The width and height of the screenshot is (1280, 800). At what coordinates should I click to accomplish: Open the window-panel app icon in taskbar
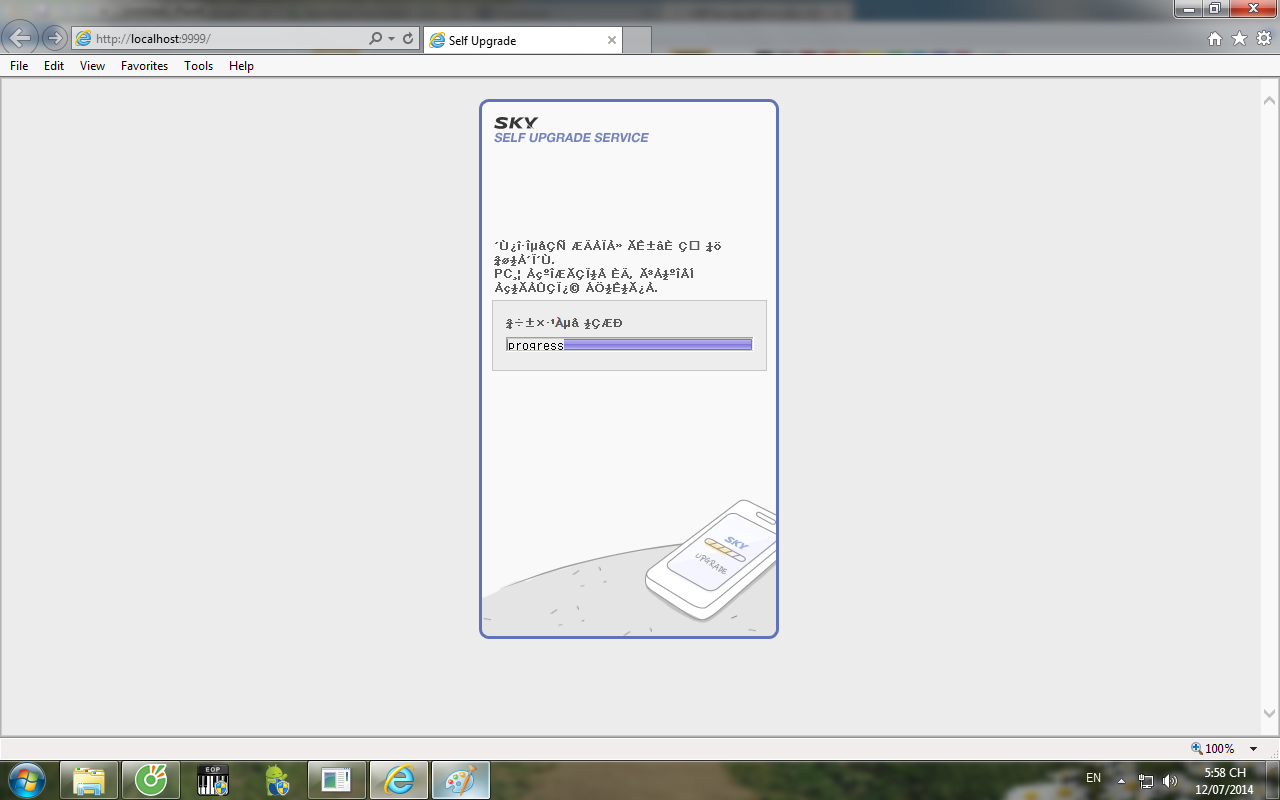[337, 780]
